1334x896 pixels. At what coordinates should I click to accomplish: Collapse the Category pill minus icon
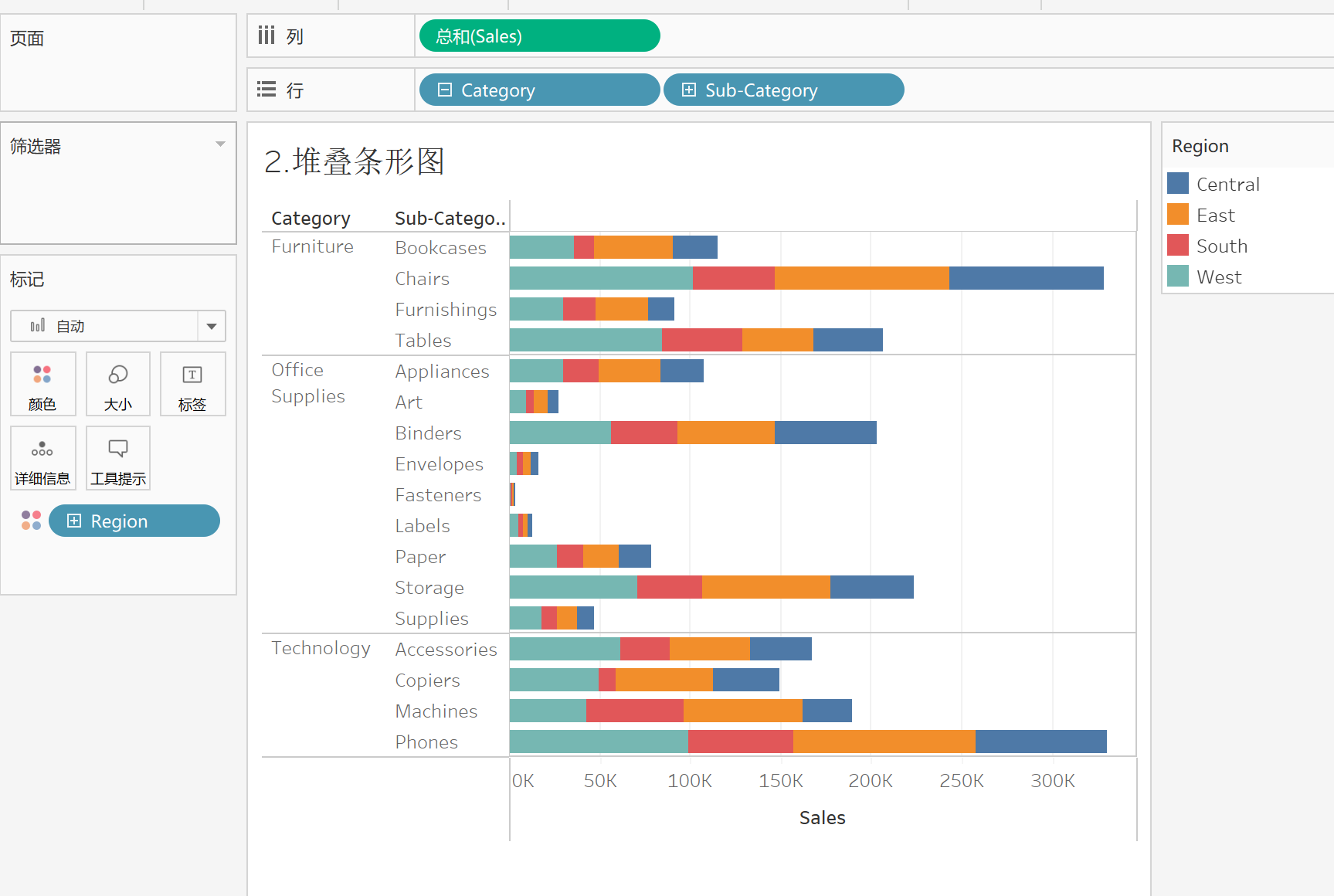coord(445,90)
